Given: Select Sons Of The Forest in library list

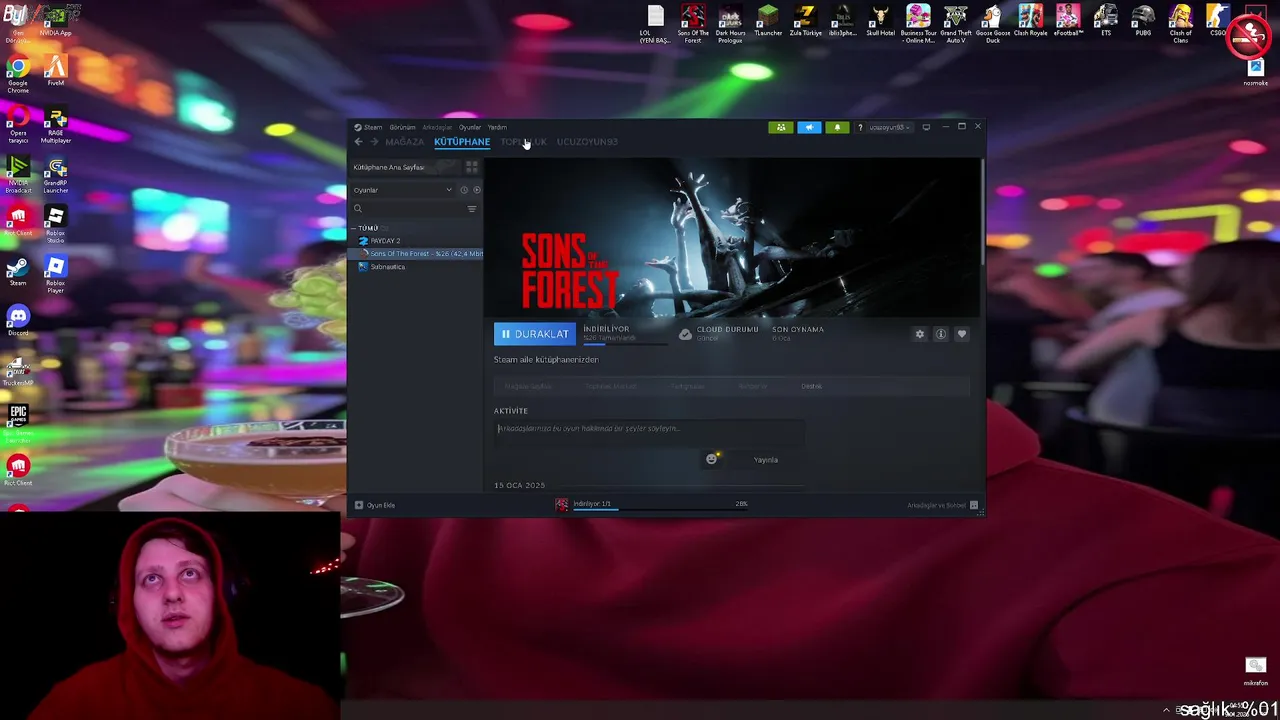Looking at the screenshot, I should click(421, 254).
